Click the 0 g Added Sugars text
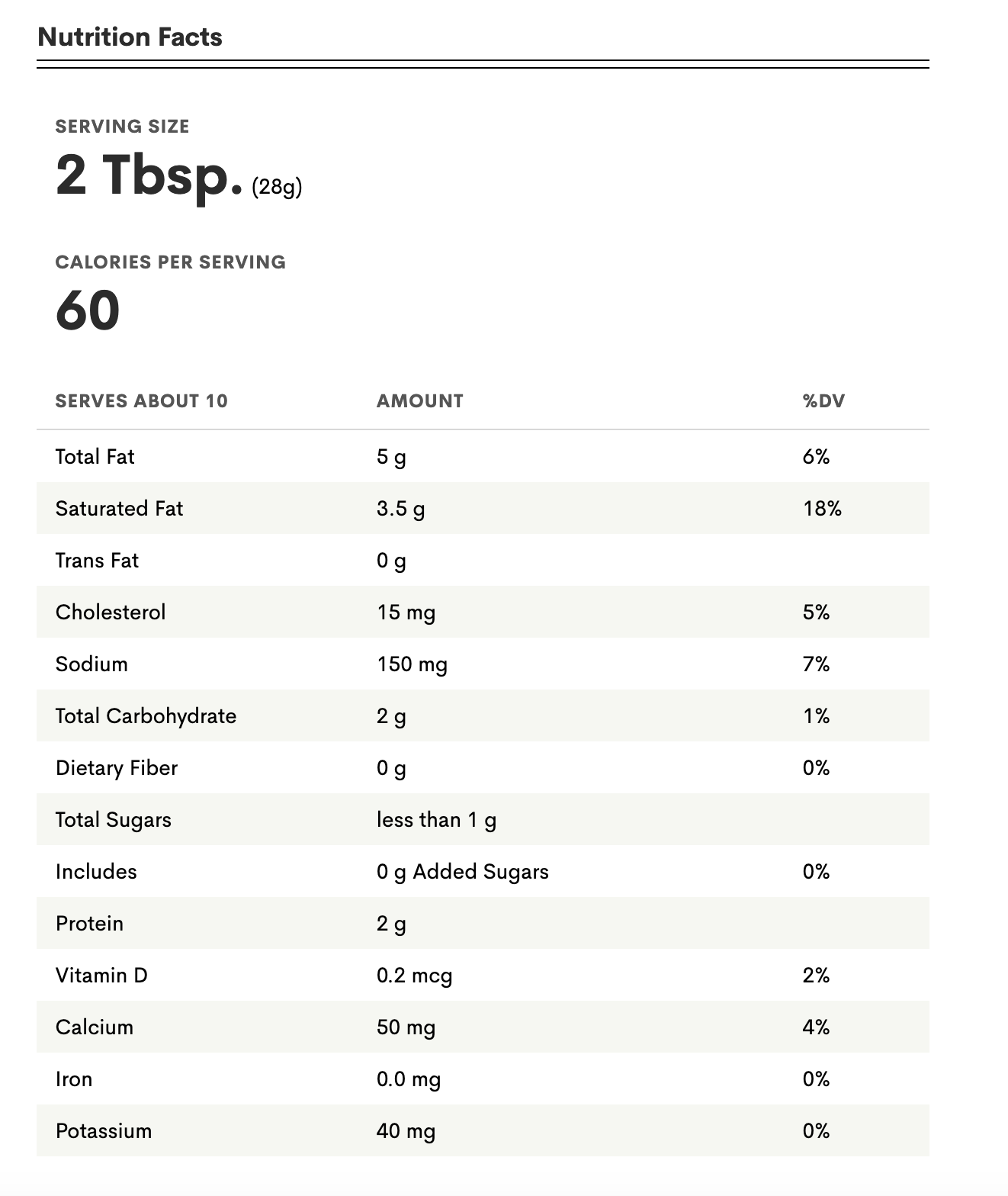This screenshot has height=1196, width=1008. tap(463, 872)
